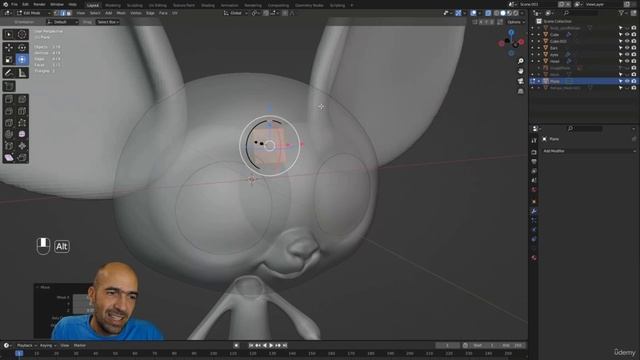The height and width of the screenshot is (360, 640).
Task: Open the Add Modifier dropdown
Action: (x=589, y=151)
